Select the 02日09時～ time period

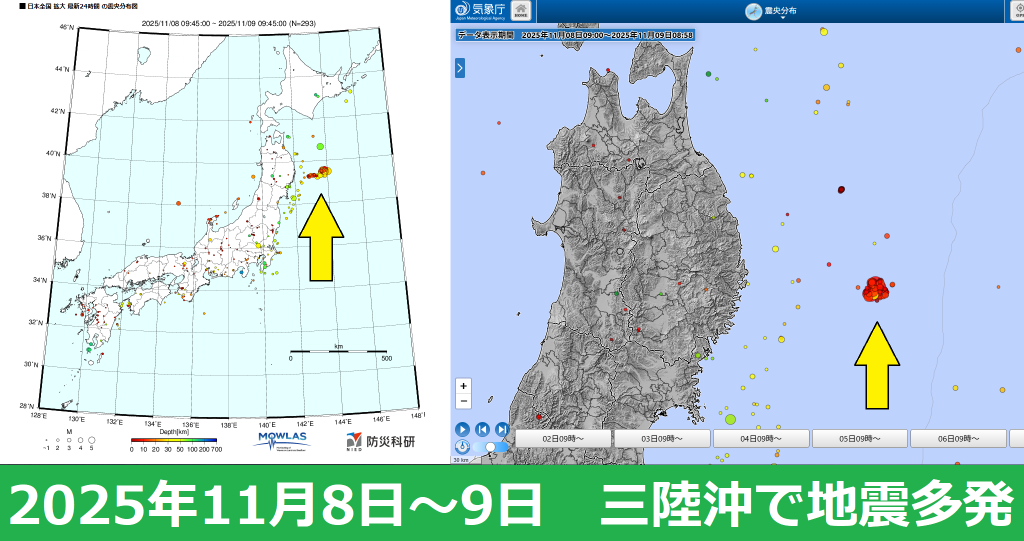pos(563,439)
